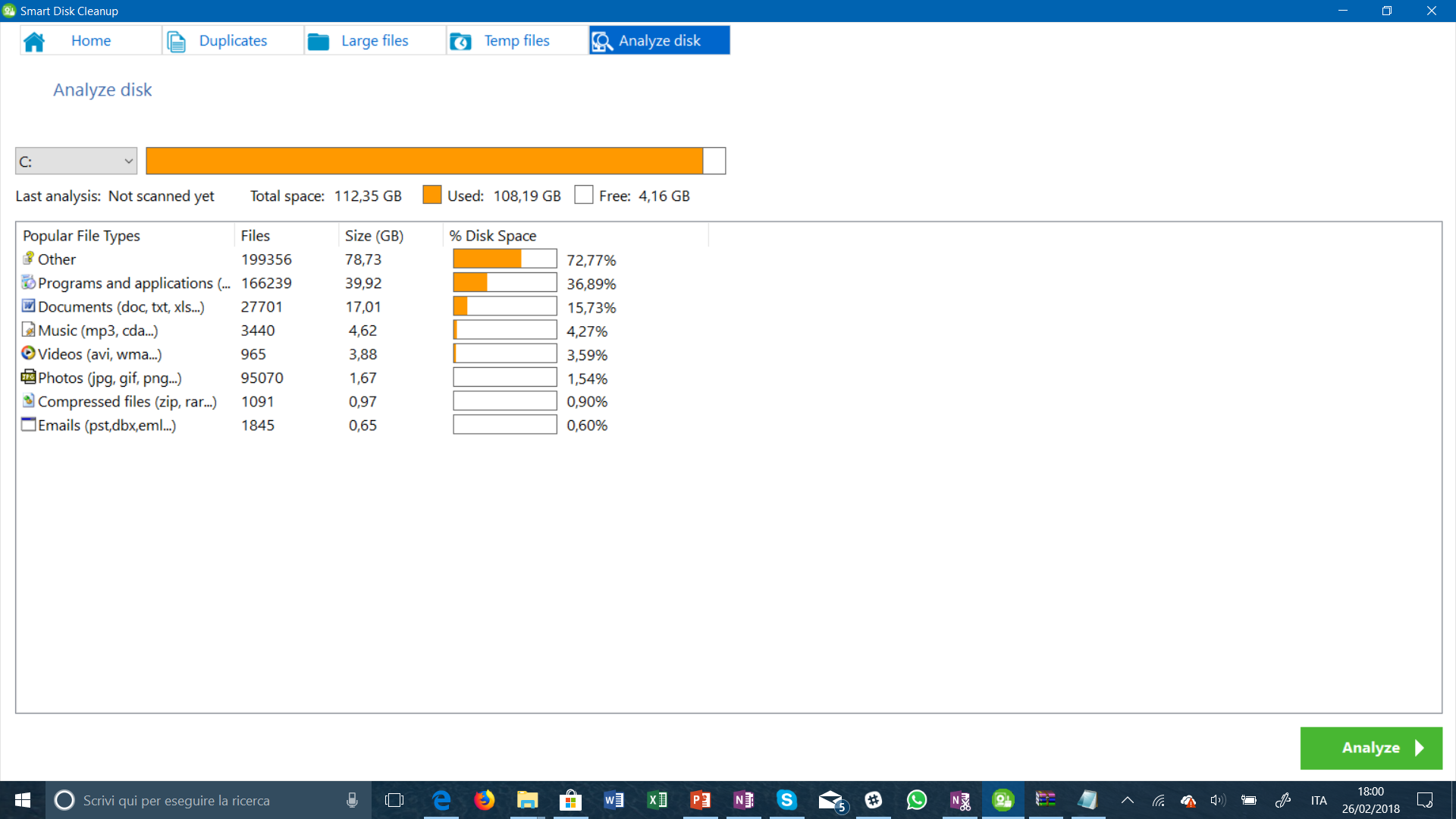Click the Videos file type icon
Image resolution: width=1456 pixels, height=819 pixels.
[29, 353]
